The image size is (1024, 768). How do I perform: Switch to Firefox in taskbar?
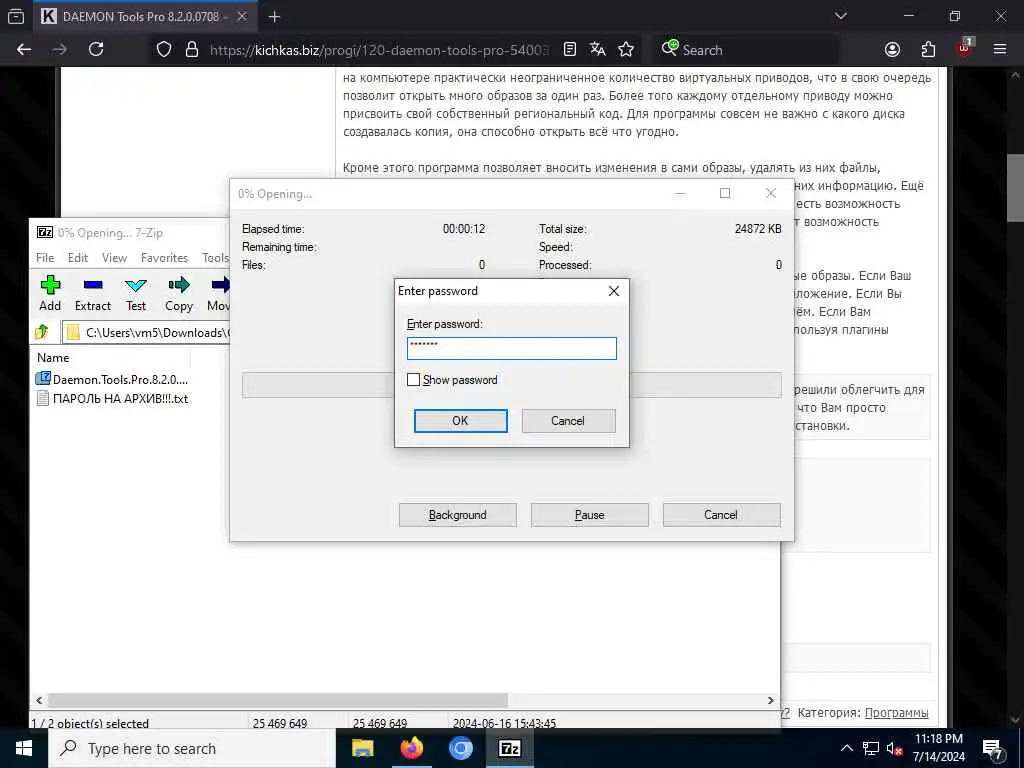[x=411, y=748]
